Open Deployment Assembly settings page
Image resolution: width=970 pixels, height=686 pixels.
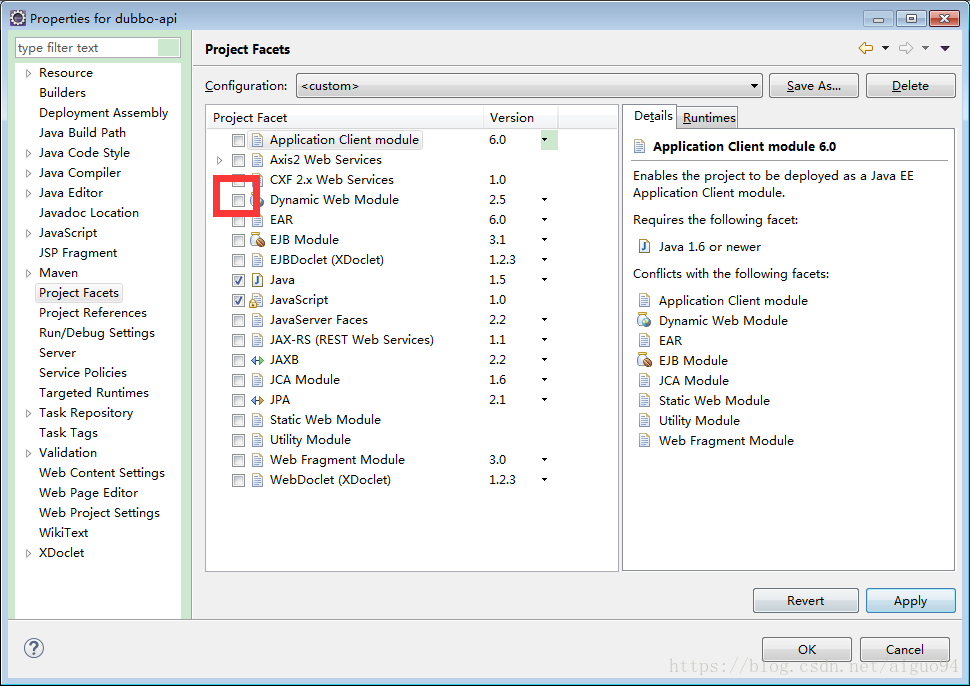pos(103,113)
